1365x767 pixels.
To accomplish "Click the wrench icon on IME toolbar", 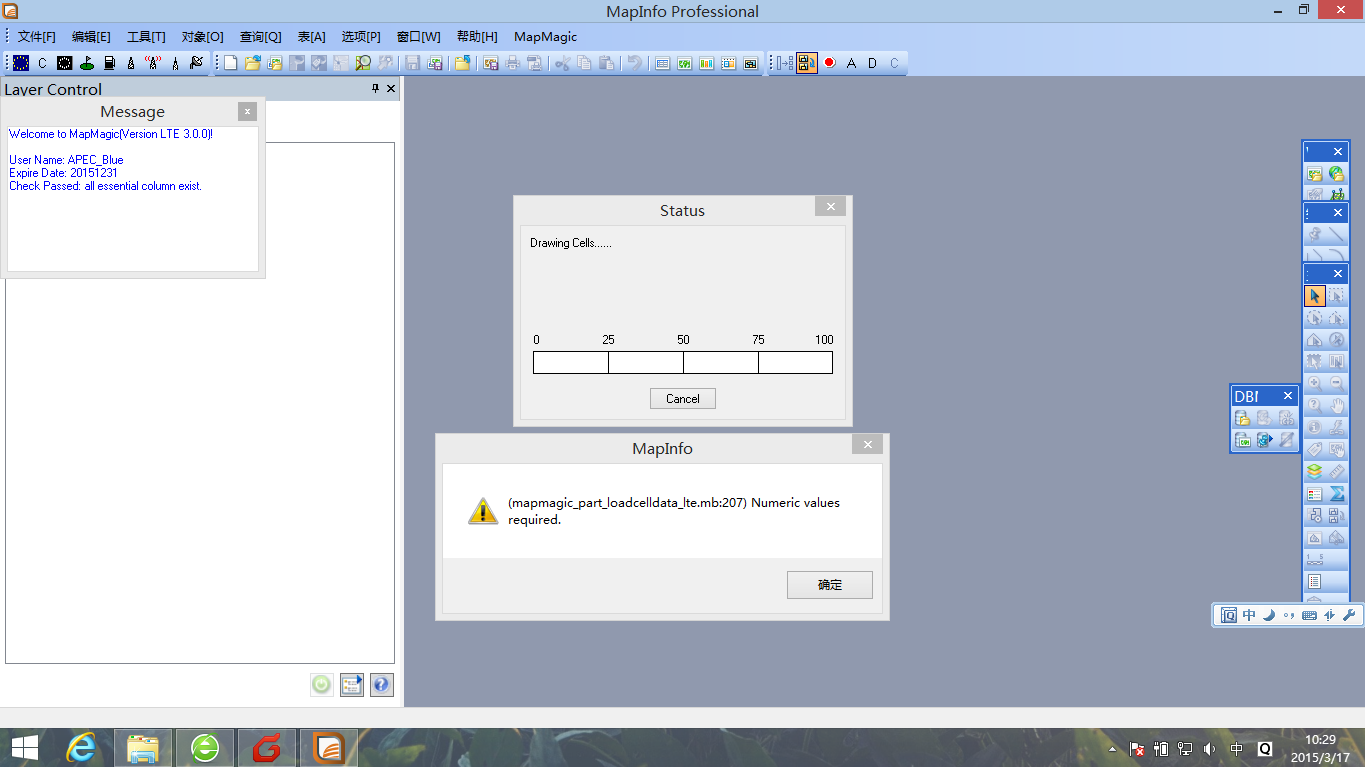I will pyautogui.click(x=1348, y=615).
